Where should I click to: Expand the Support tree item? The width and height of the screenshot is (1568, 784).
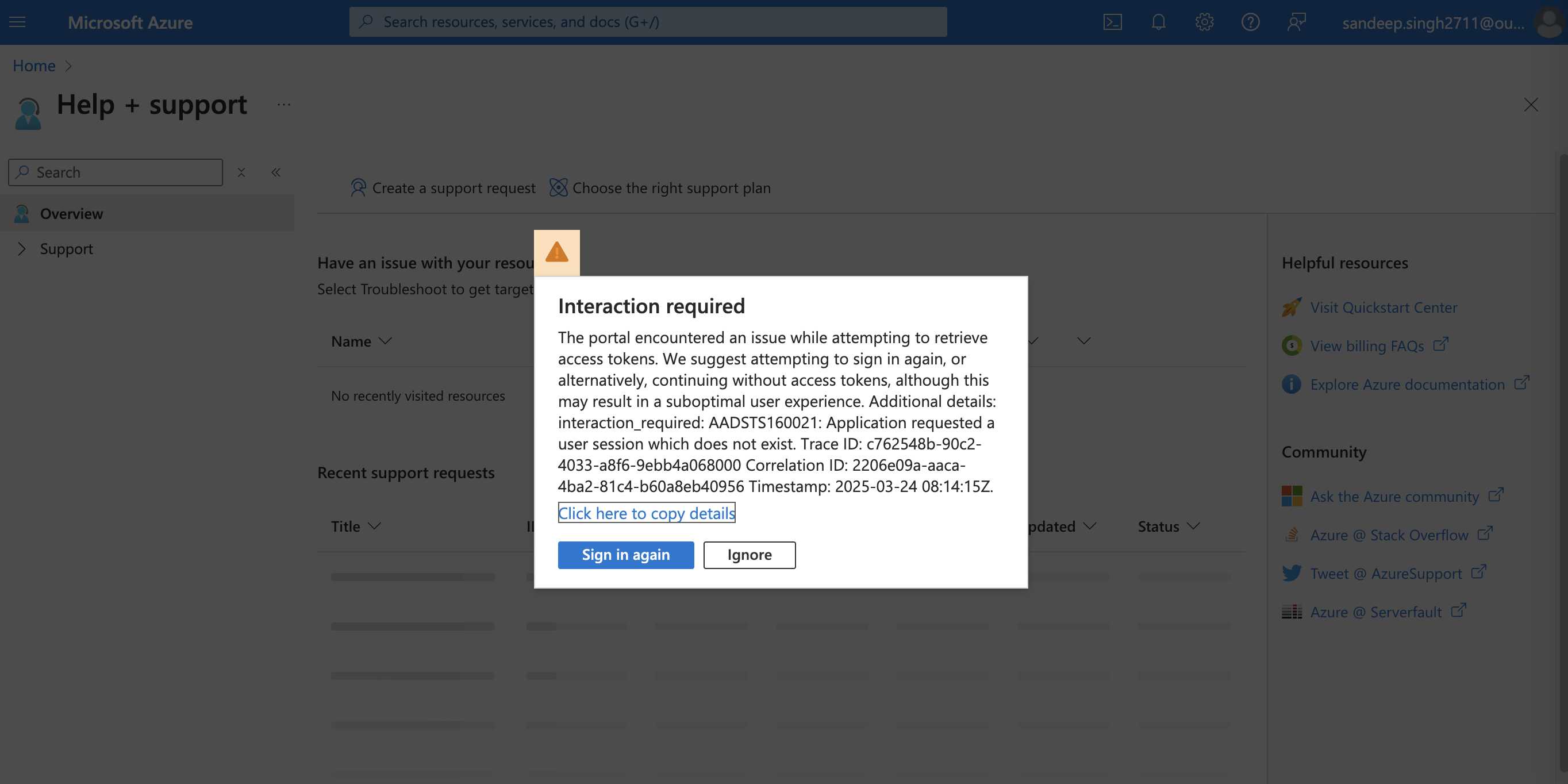21,248
